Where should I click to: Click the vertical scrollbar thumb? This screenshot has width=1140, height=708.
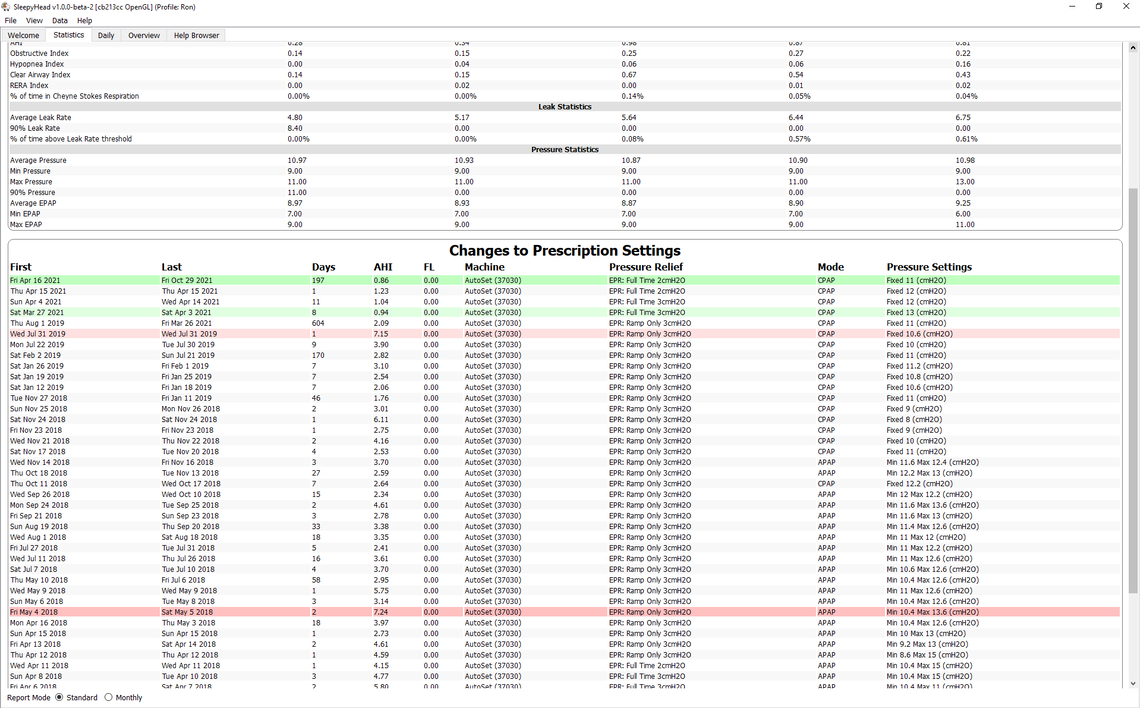(1133, 390)
